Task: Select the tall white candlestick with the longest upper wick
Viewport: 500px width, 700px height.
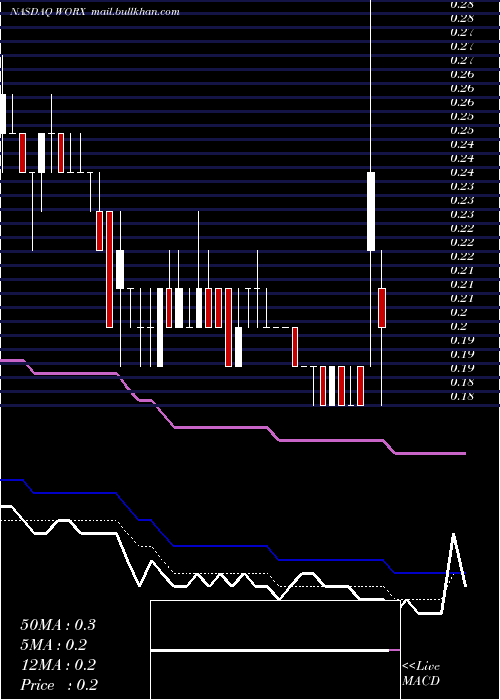Action: pyautogui.click(x=371, y=211)
